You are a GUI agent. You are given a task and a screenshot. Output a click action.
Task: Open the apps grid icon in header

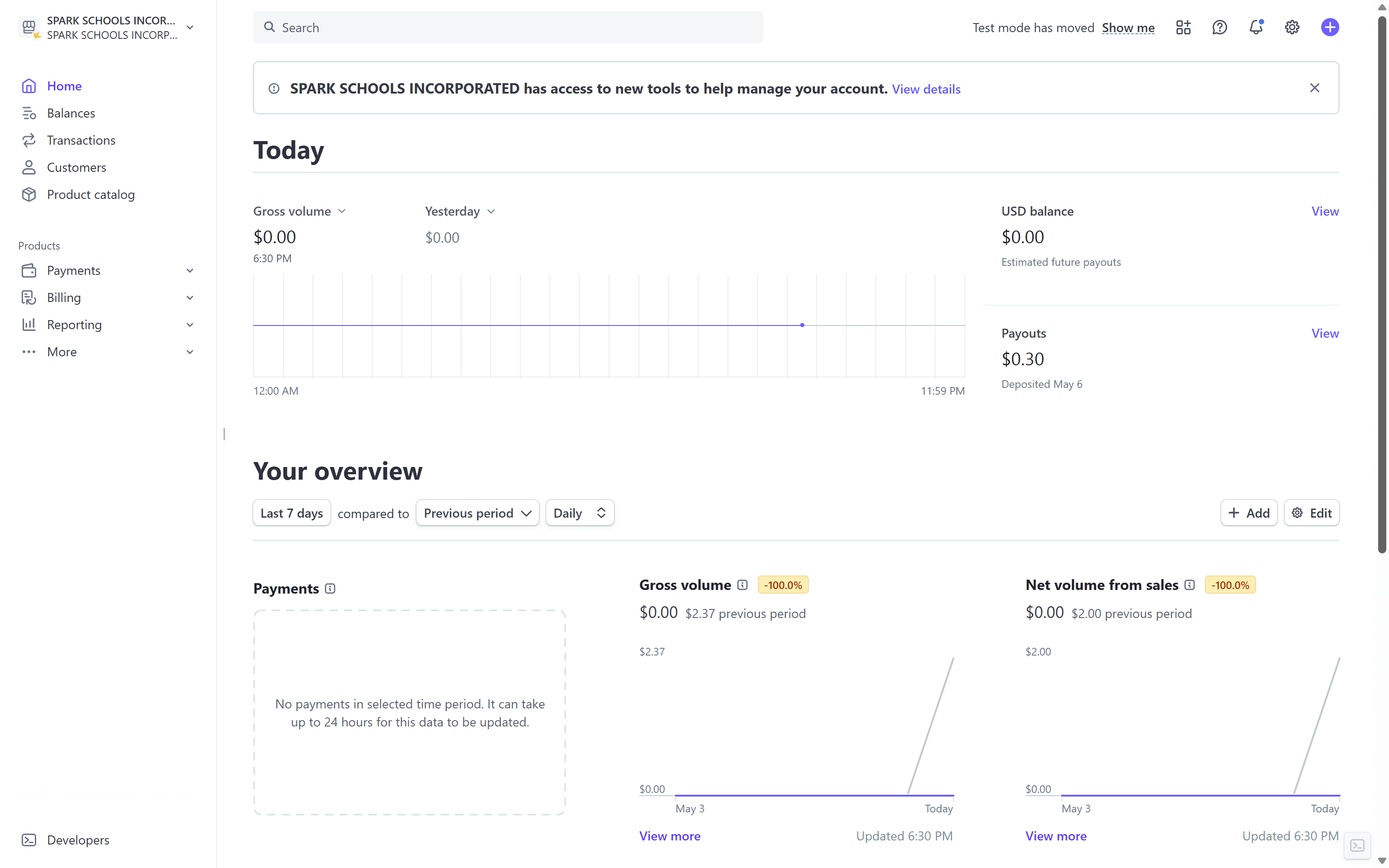[x=1183, y=27]
